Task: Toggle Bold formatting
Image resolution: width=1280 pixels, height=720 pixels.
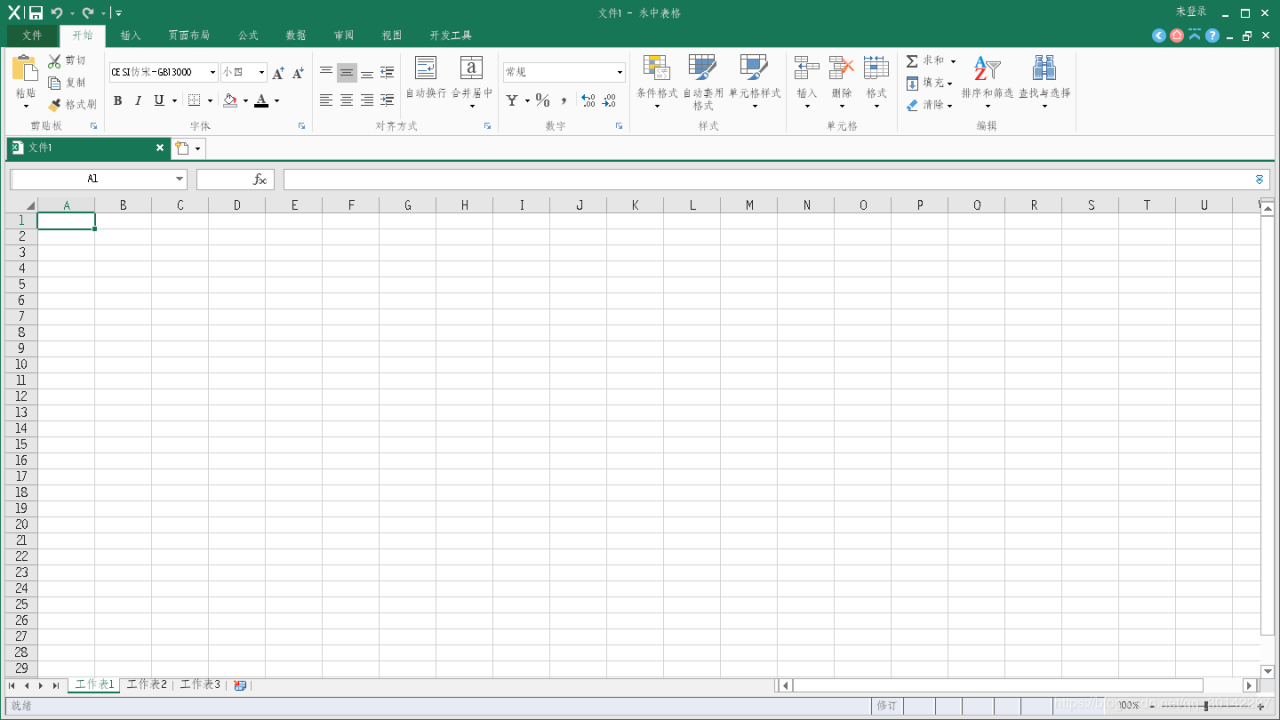Action: pyautogui.click(x=118, y=100)
